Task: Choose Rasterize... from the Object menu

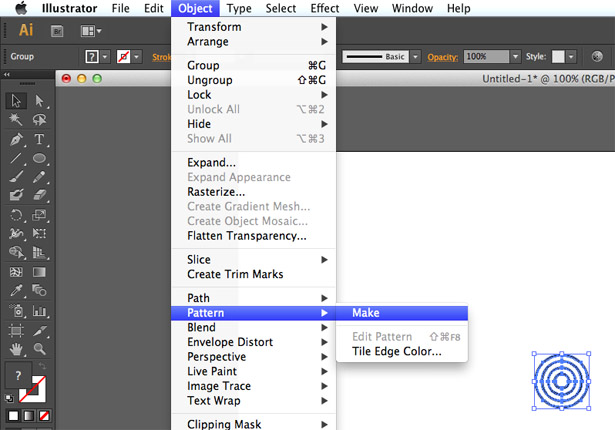Action: click(x=253, y=192)
